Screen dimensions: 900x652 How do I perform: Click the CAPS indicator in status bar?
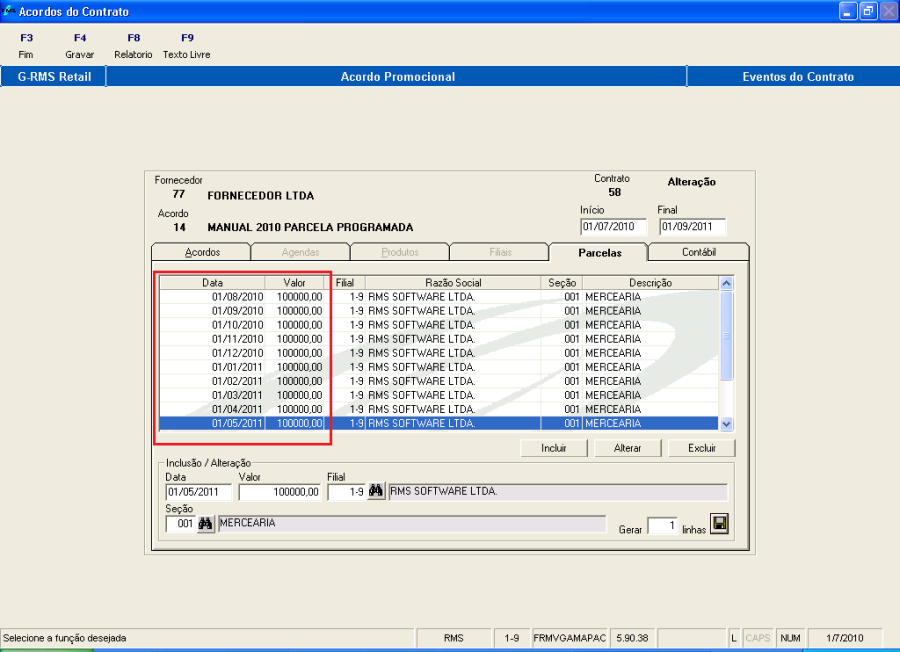[x=758, y=638]
